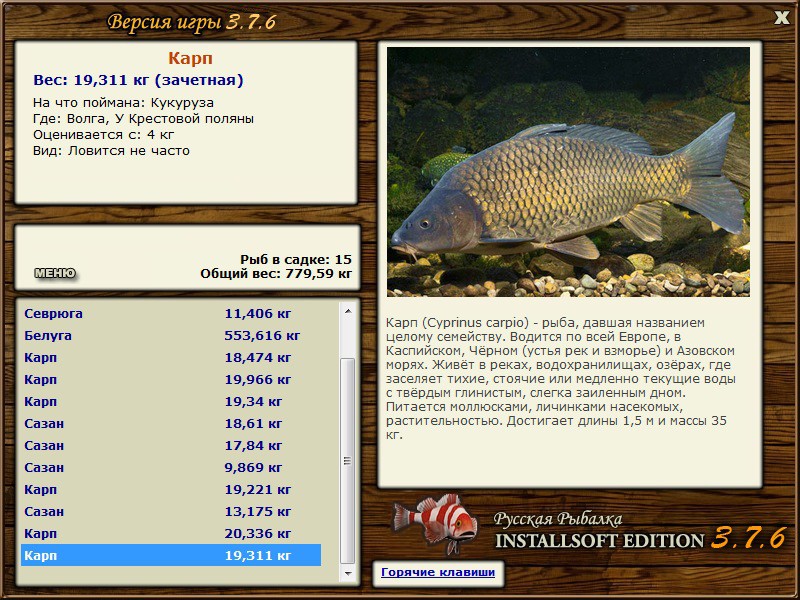800x600 pixels.
Task: Click Рыб в садке: 15 text
Action: click(296, 259)
